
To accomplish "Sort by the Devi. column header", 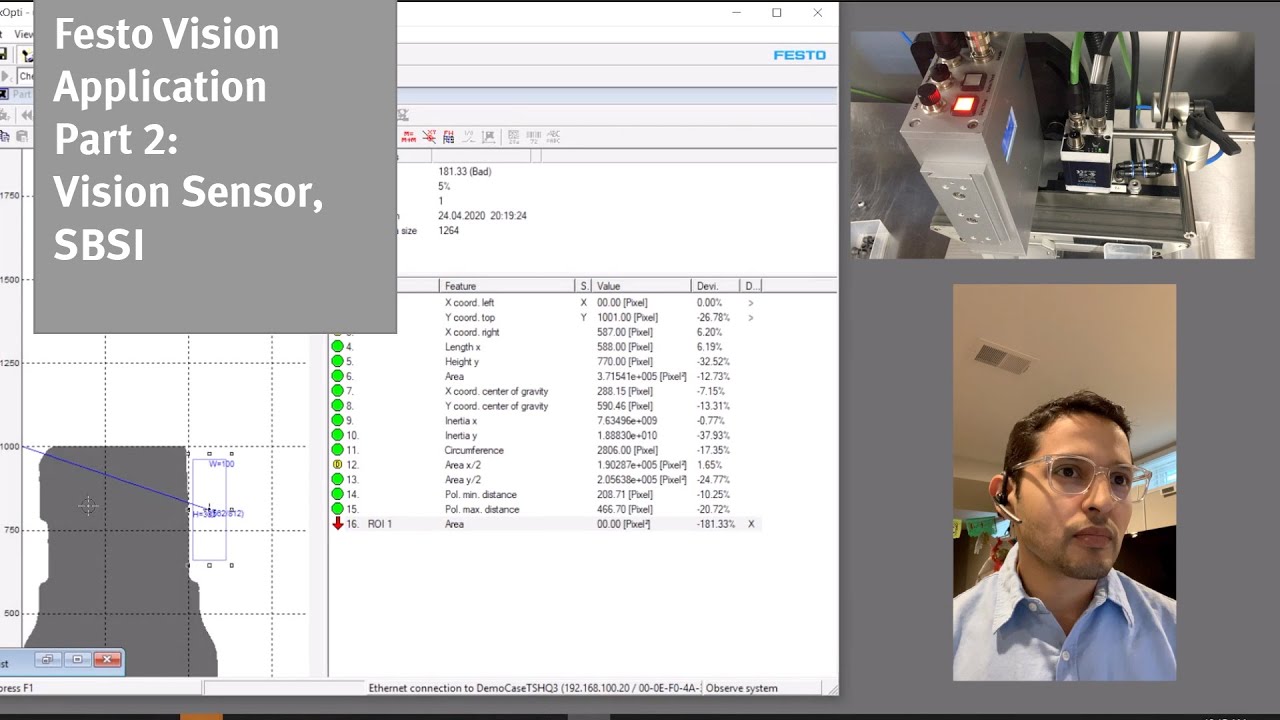I will pos(715,286).
